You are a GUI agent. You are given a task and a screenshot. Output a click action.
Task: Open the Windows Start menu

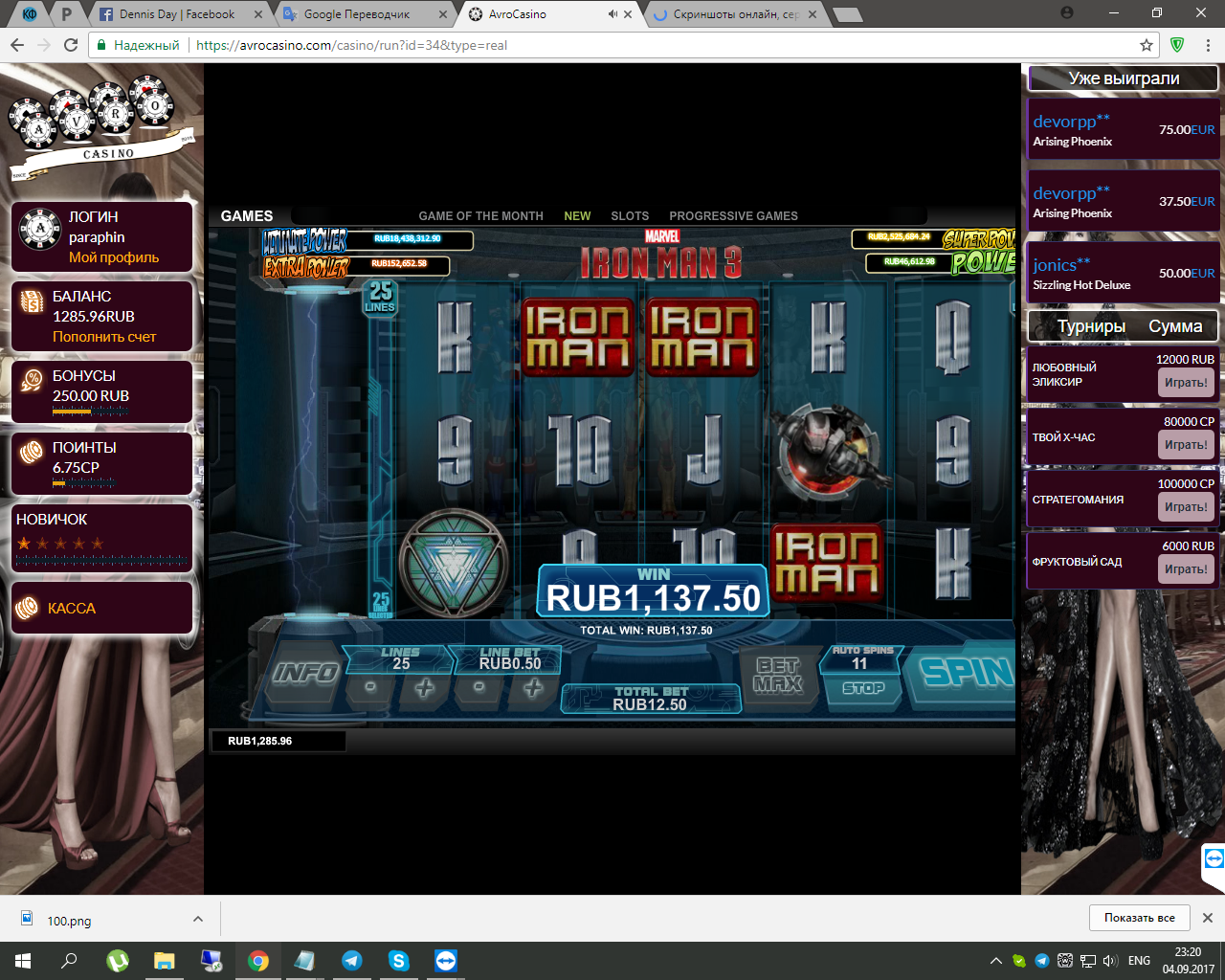[x=23, y=961]
